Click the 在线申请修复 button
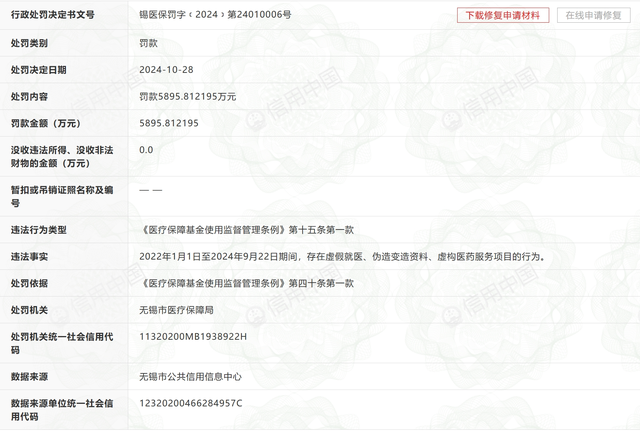 [593, 16]
